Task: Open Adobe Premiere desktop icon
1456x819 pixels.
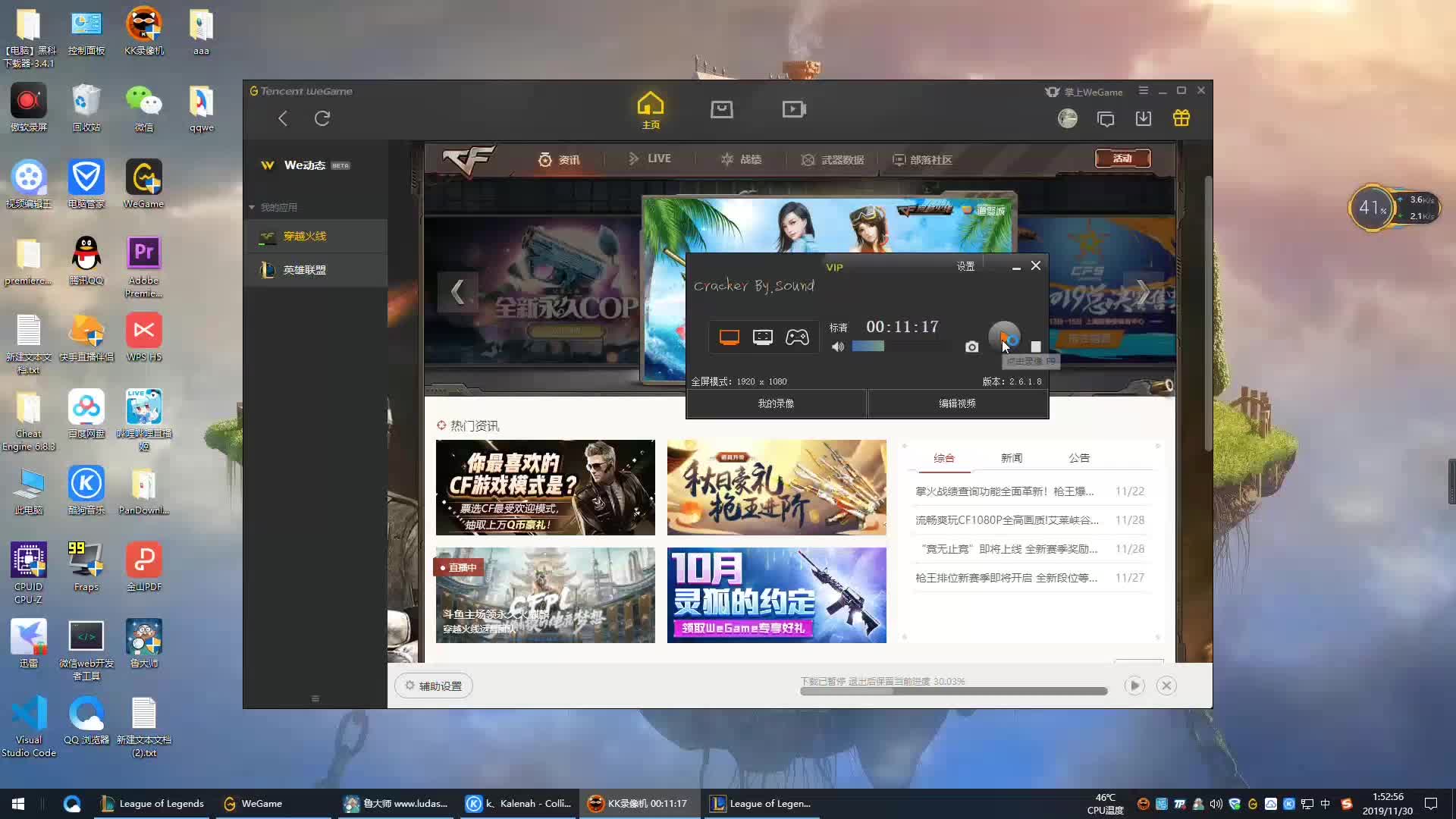Action: (x=144, y=267)
